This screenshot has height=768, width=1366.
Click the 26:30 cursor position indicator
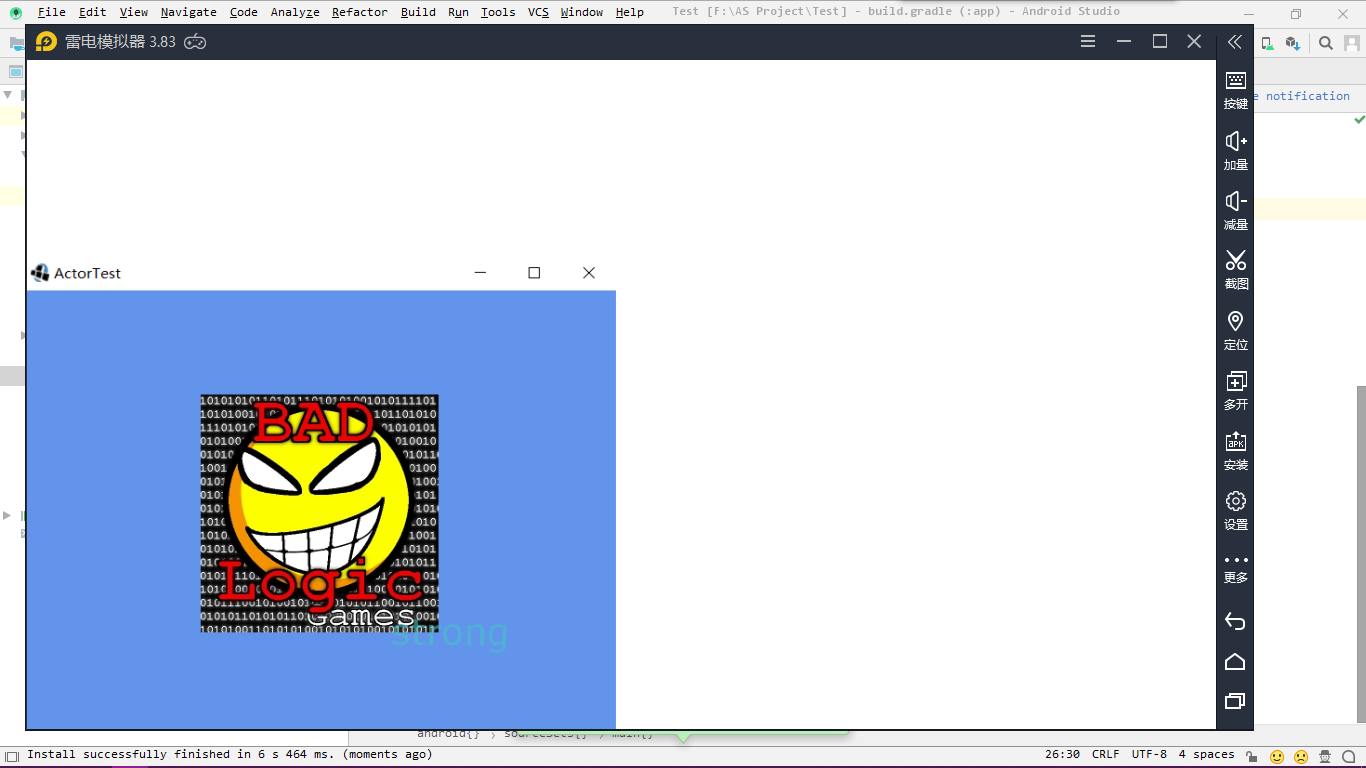point(1062,755)
